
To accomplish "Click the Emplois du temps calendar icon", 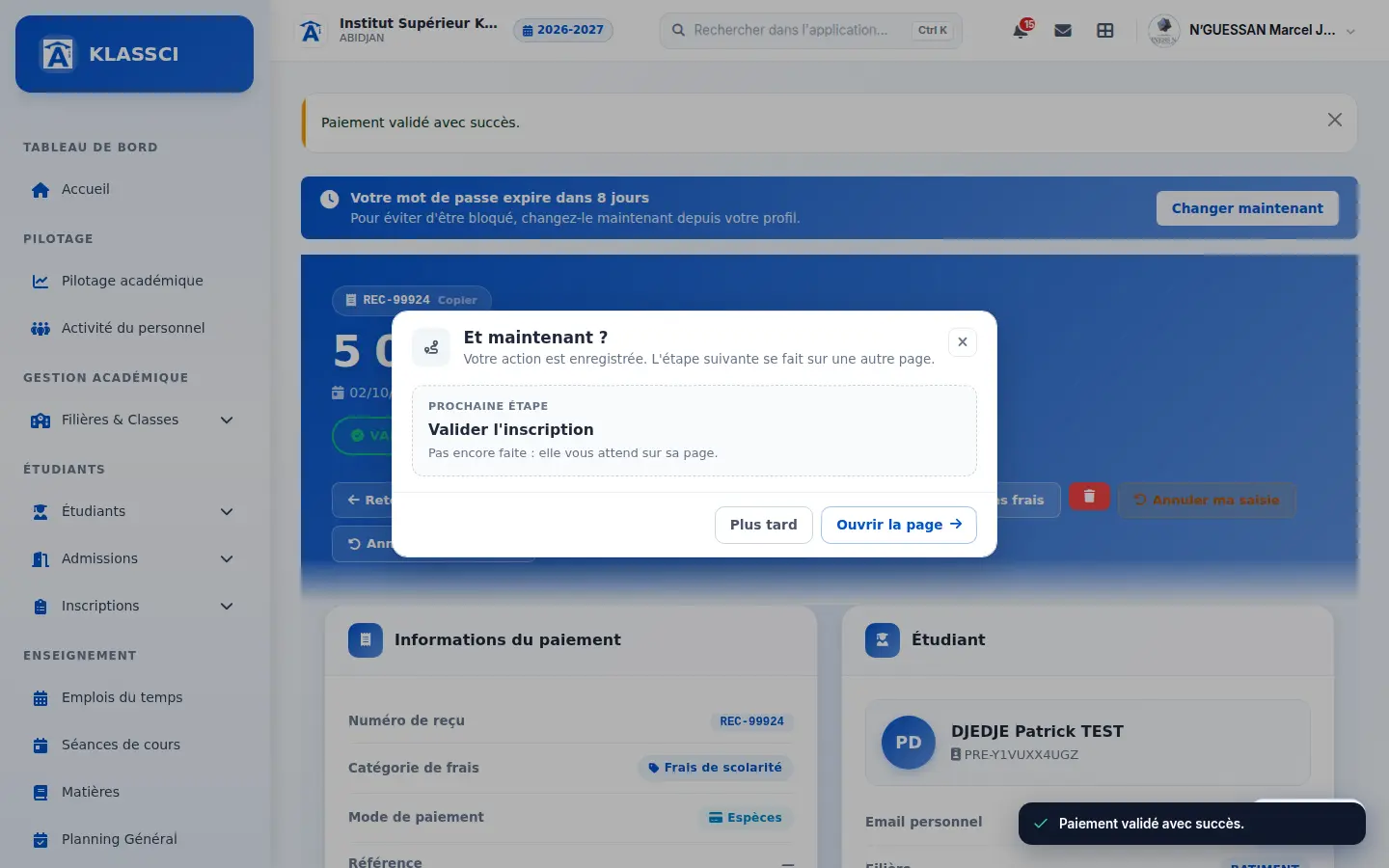I will click(x=41, y=698).
